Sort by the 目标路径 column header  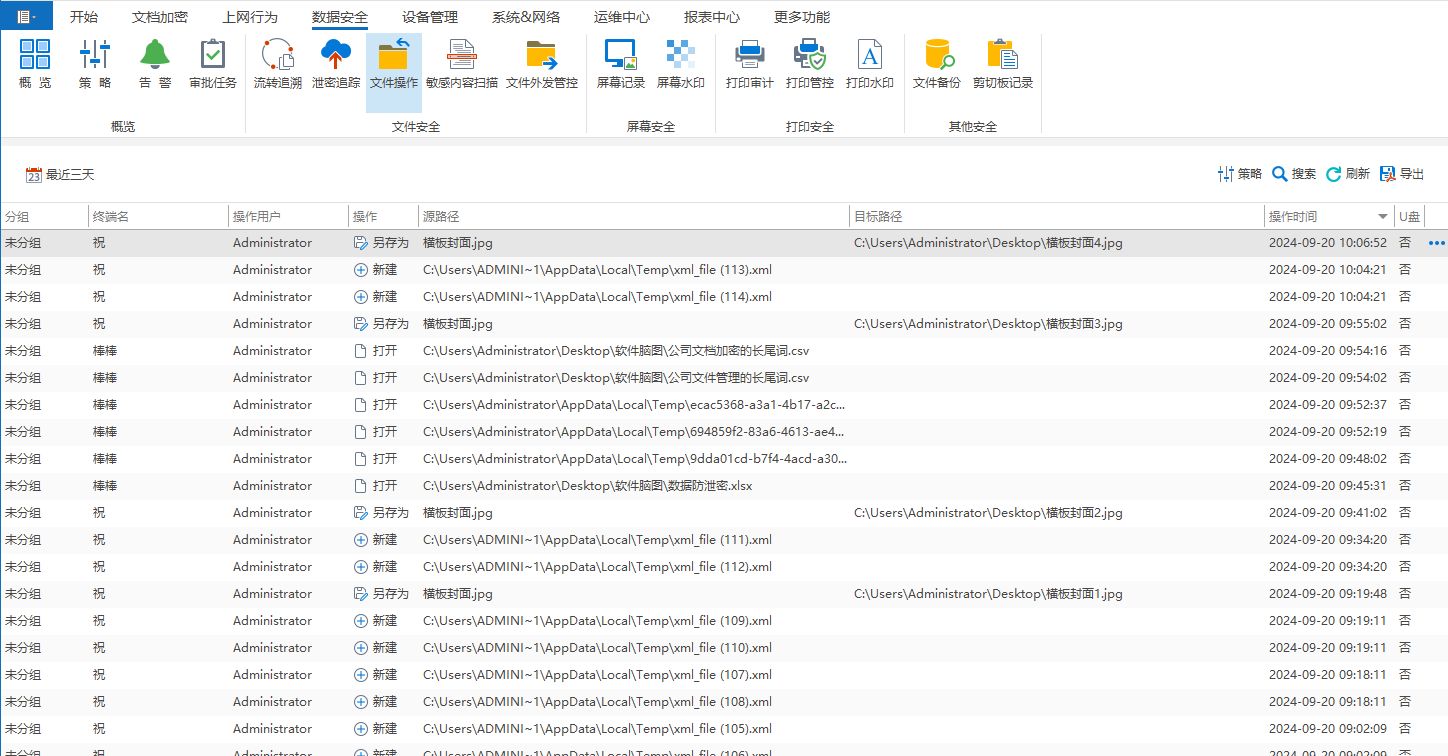(1057, 216)
